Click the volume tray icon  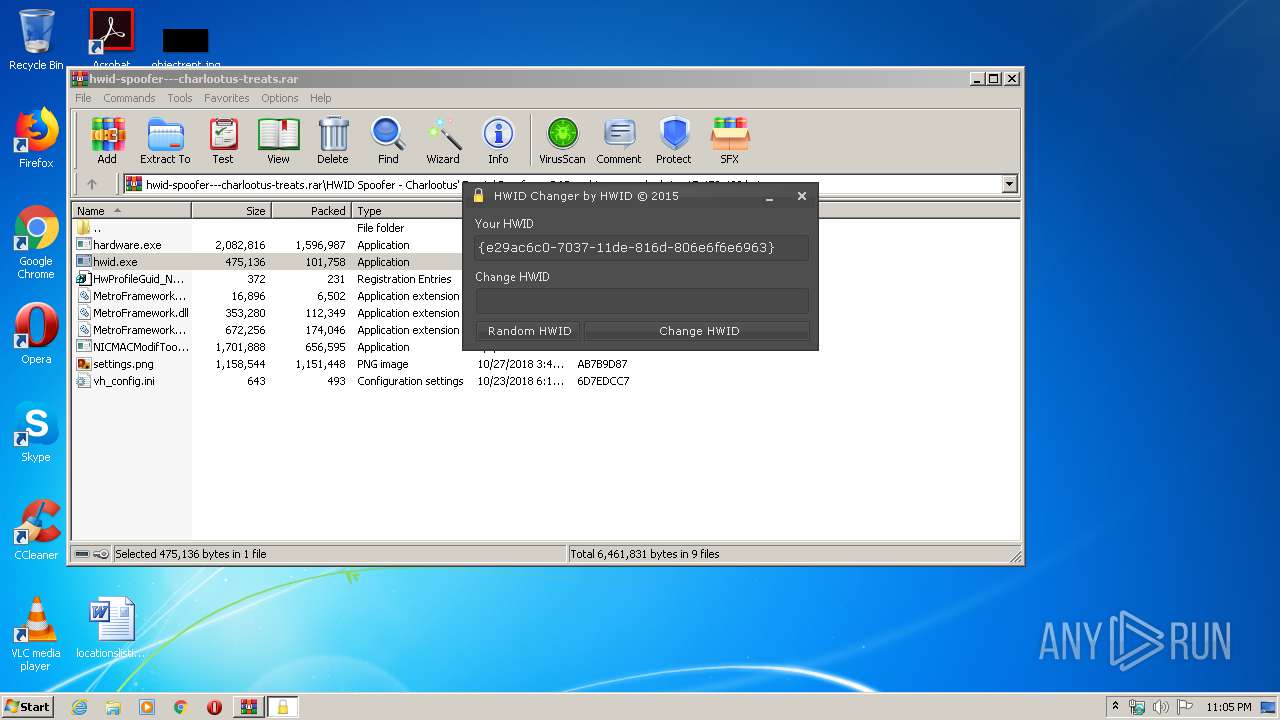tap(1161, 707)
